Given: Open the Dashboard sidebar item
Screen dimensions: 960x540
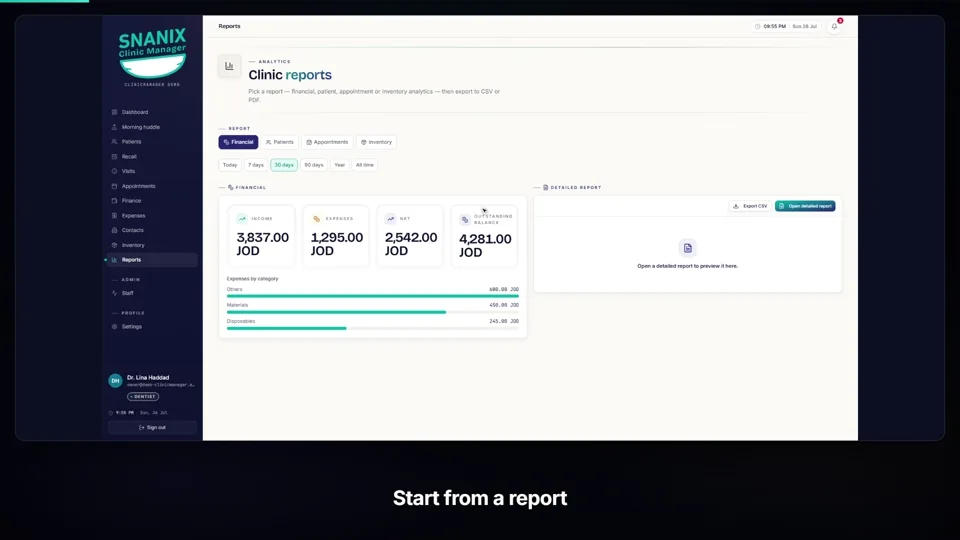Looking at the screenshot, I should pos(152,112).
